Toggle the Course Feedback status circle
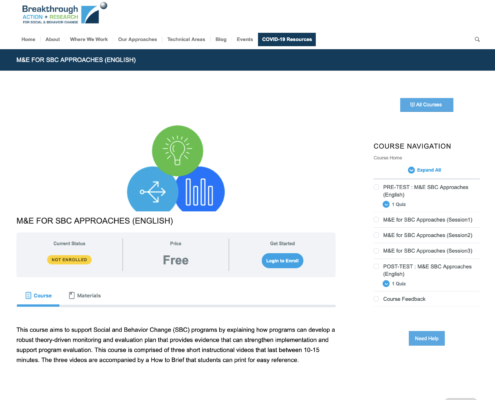The image size is (495, 400). pyautogui.click(x=376, y=299)
